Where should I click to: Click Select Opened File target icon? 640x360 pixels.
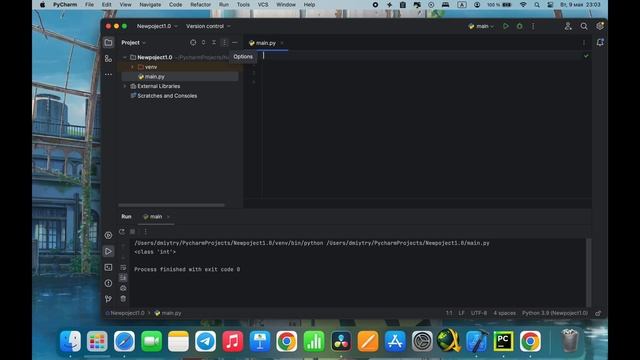pos(193,42)
